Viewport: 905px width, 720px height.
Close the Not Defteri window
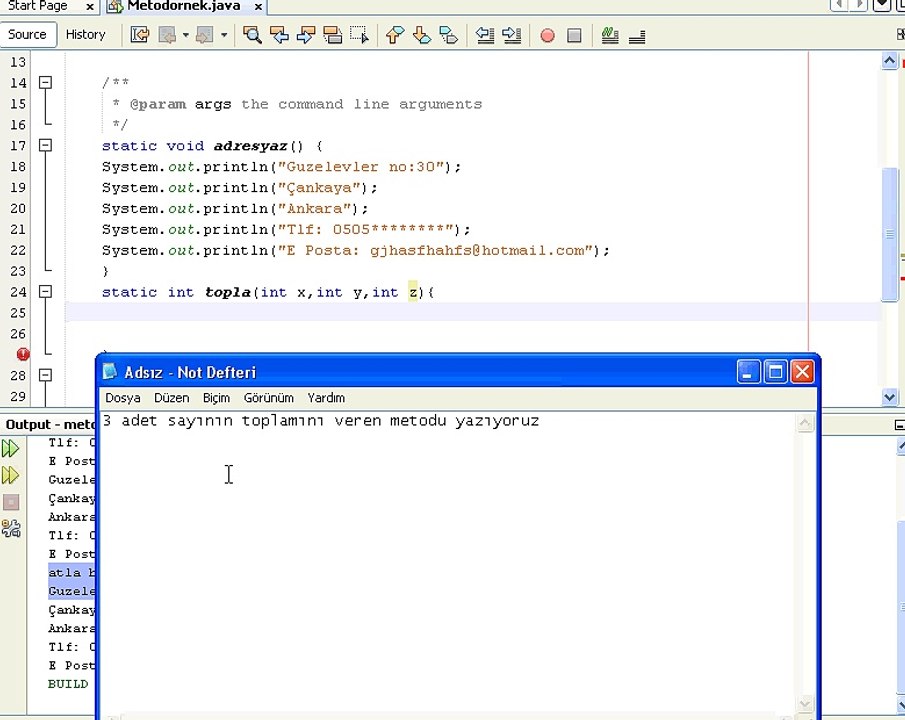tap(802, 372)
